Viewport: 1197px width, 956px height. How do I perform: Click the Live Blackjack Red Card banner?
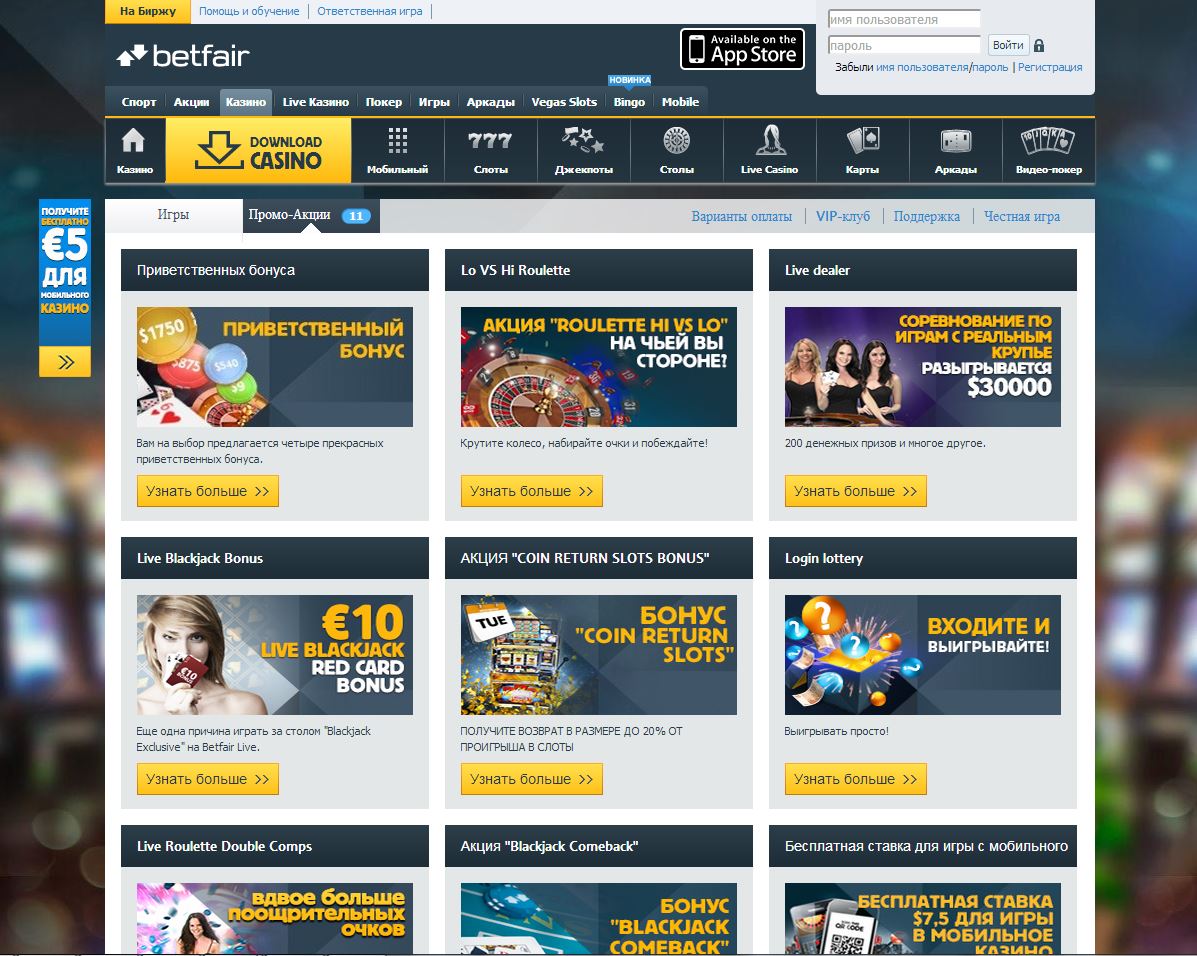pyautogui.click(x=275, y=654)
